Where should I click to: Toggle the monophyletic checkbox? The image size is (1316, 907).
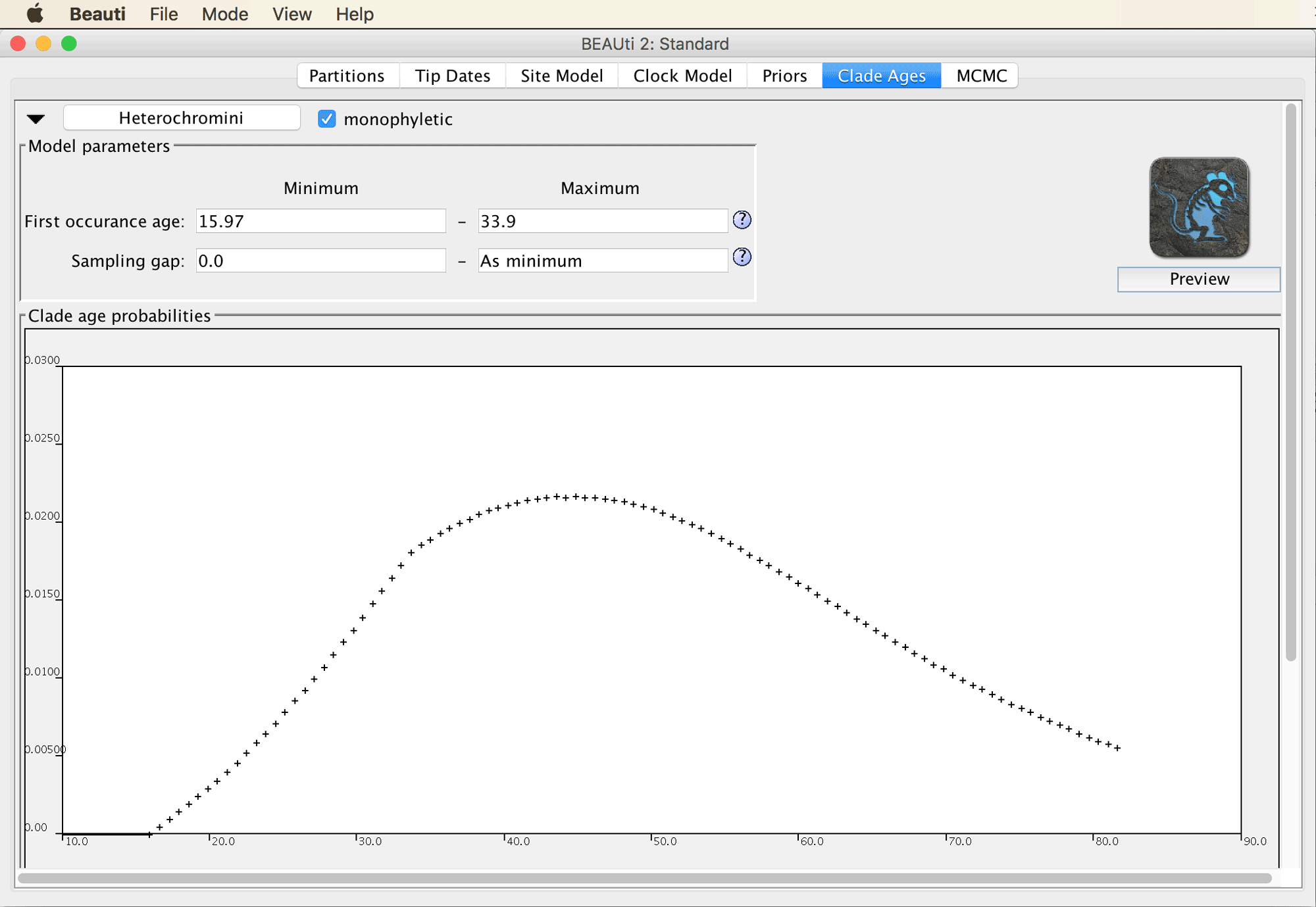tap(326, 119)
